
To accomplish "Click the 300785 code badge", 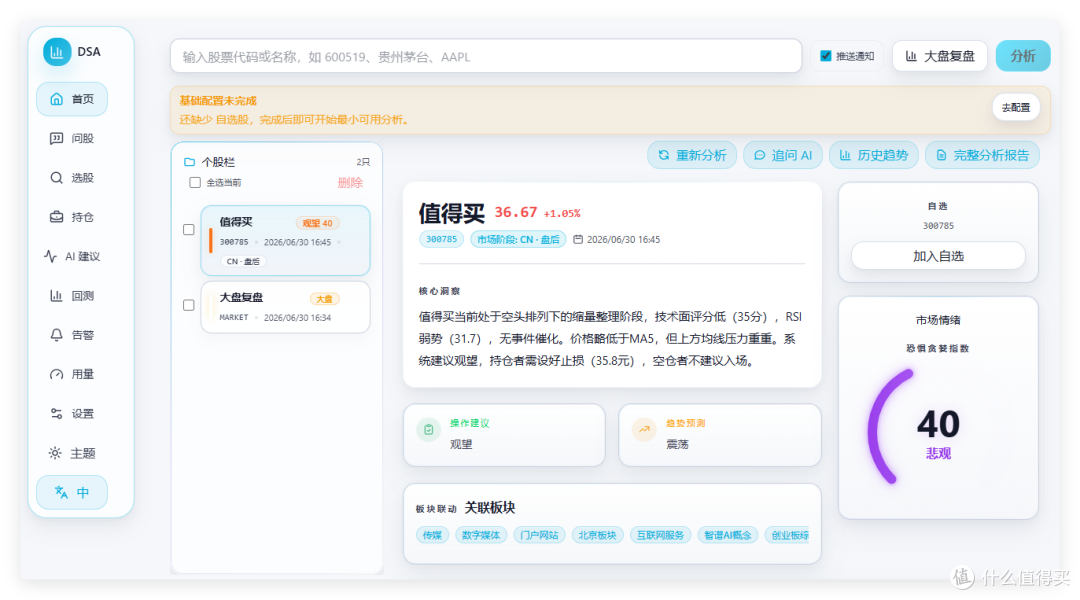I will (x=442, y=239).
